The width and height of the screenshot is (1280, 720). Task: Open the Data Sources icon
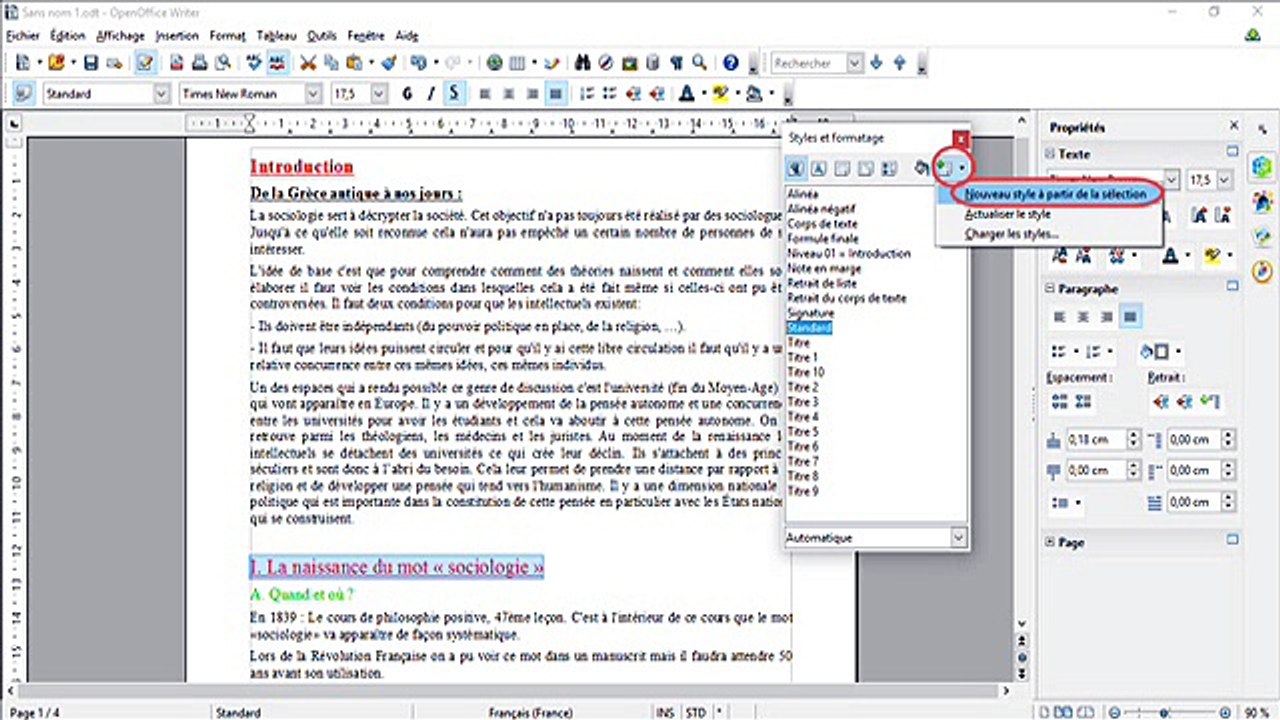coord(653,63)
